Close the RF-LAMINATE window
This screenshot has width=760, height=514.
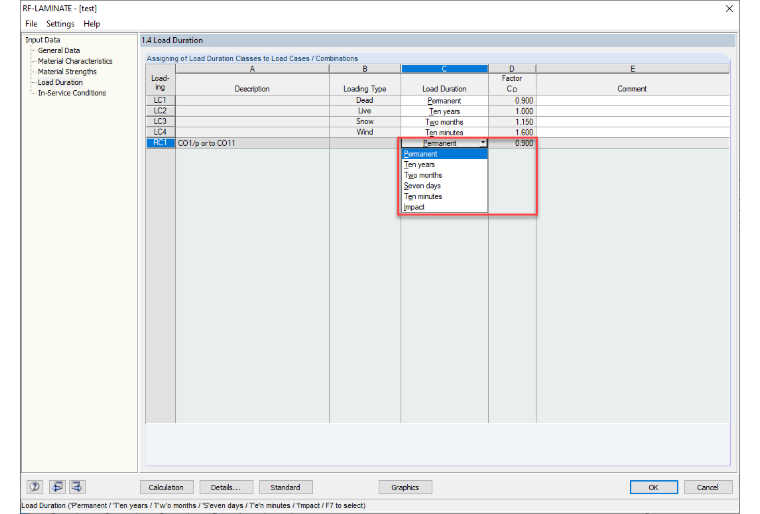[729, 8]
